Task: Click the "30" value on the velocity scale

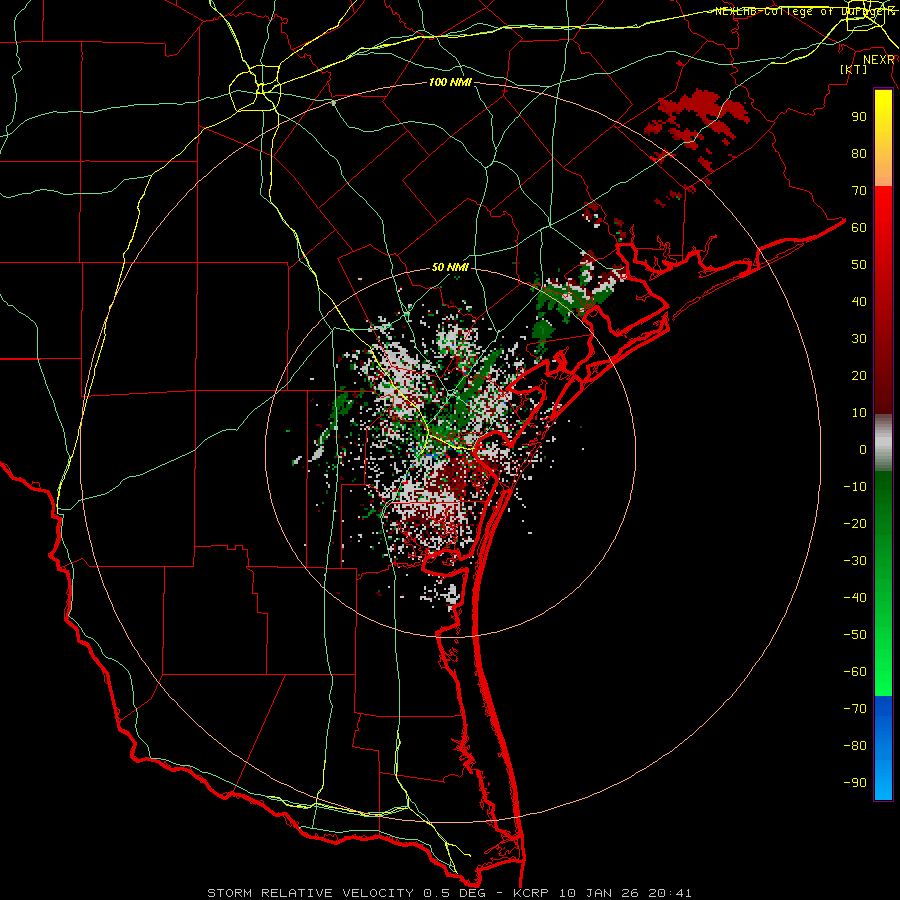Action: coord(859,339)
